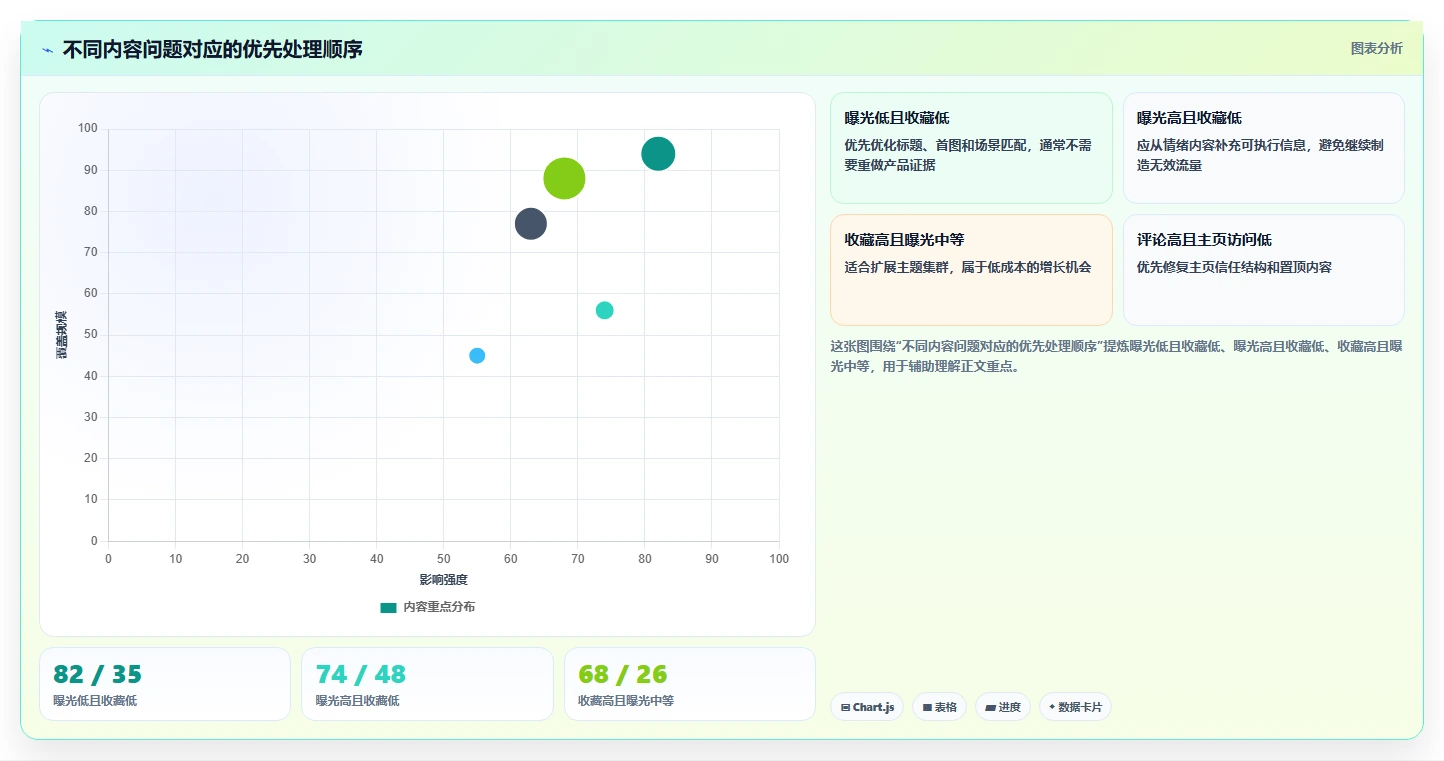Click the 内容重点分布 legend label
Image resolution: width=1444 pixels, height=761 pixels.
(x=439, y=607)
